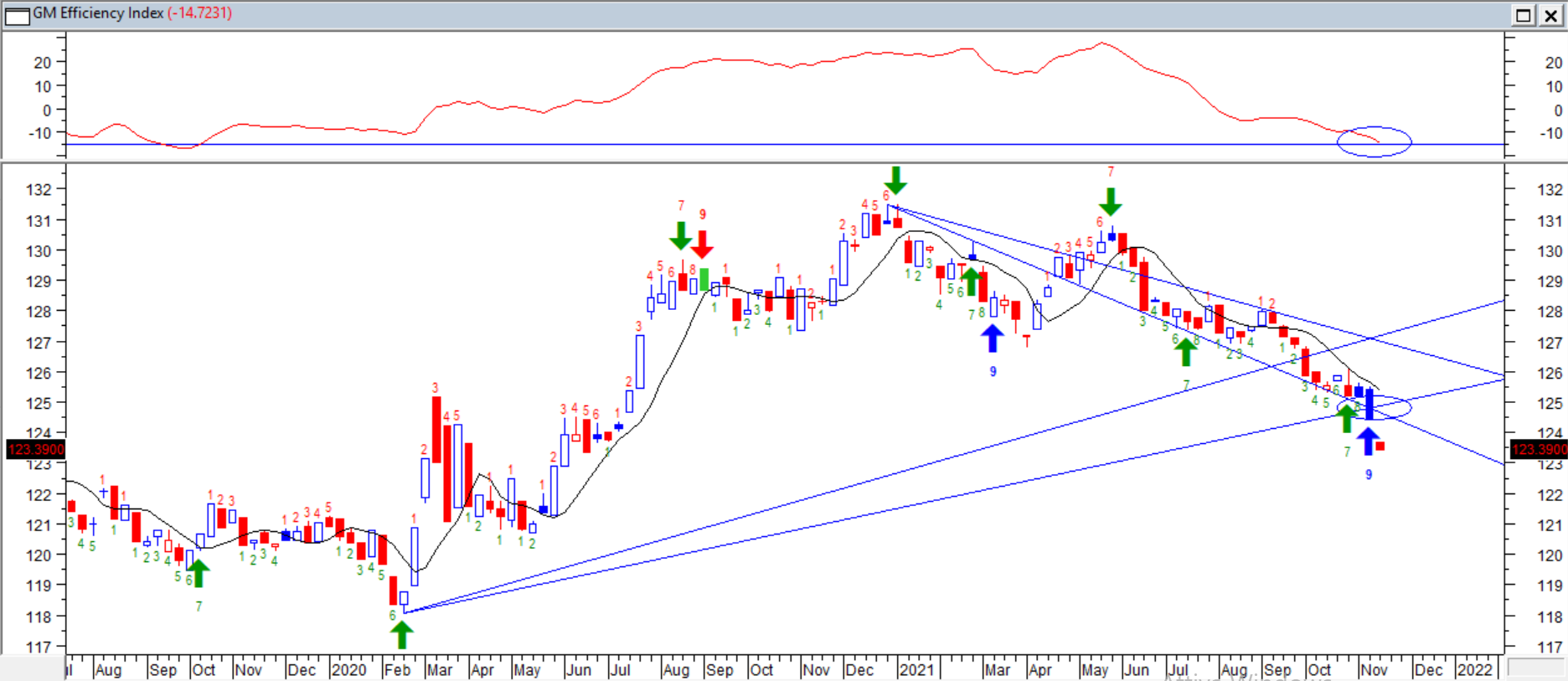Click the GM Efficiency Index title text

click(x=98, y=13)
